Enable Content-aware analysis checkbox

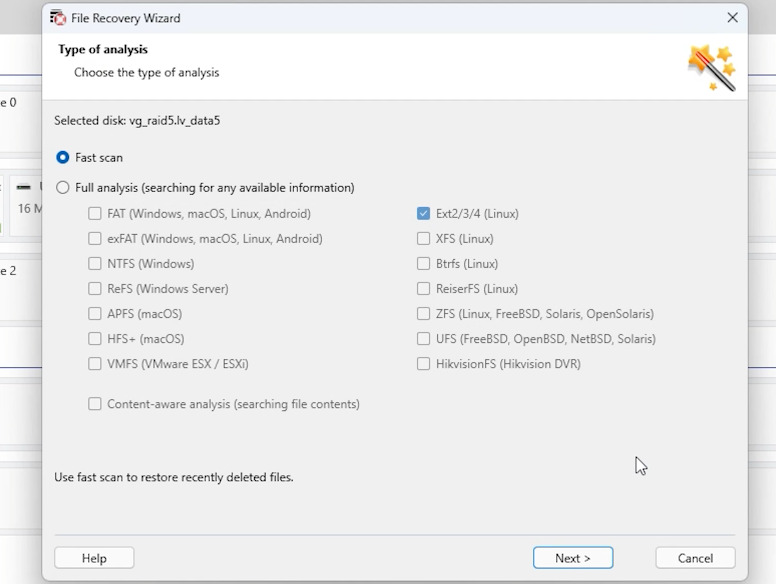click(95, 404)
